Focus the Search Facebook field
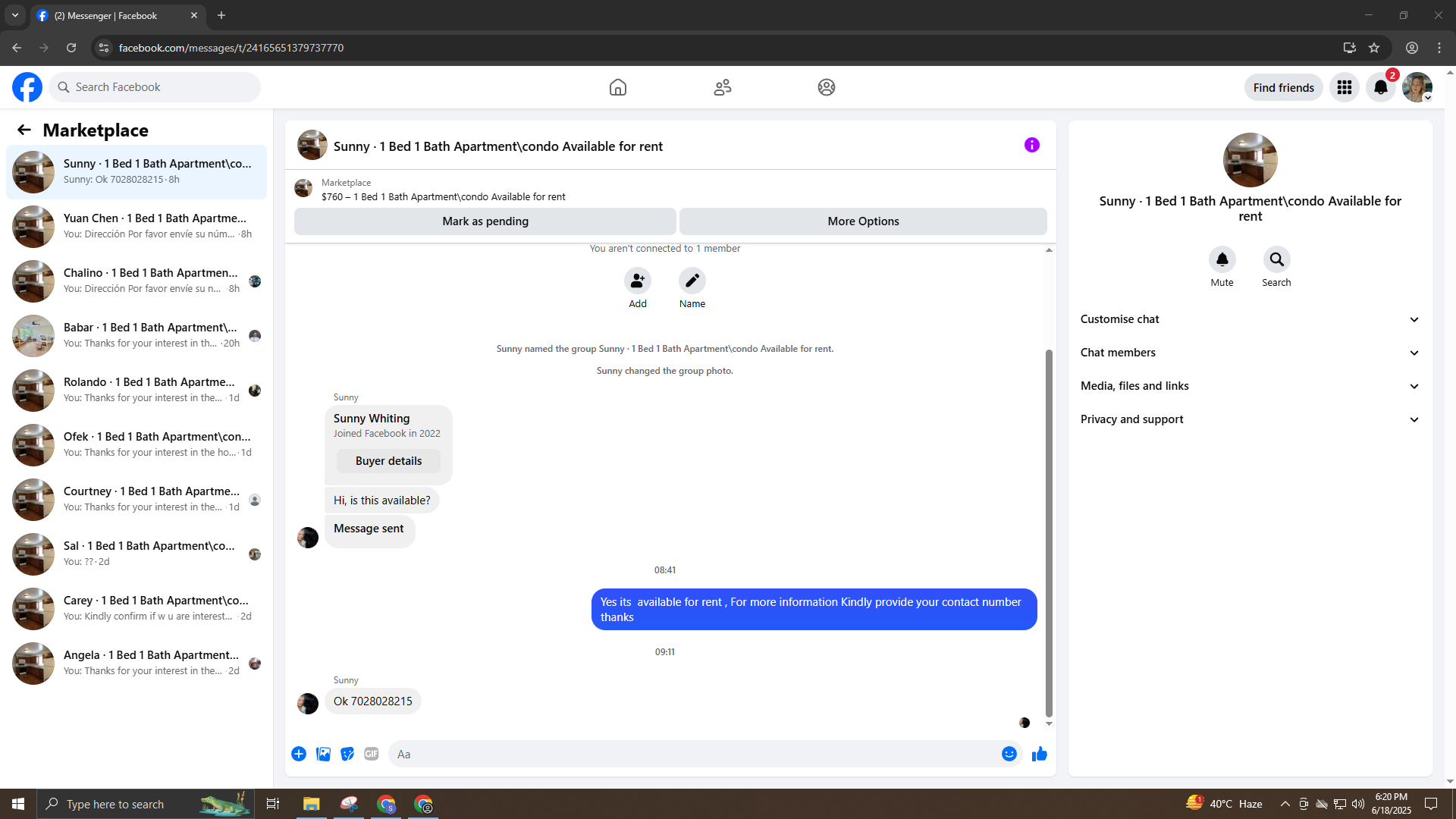This screenshot has width=1456, height=819. tap(155, 87)
